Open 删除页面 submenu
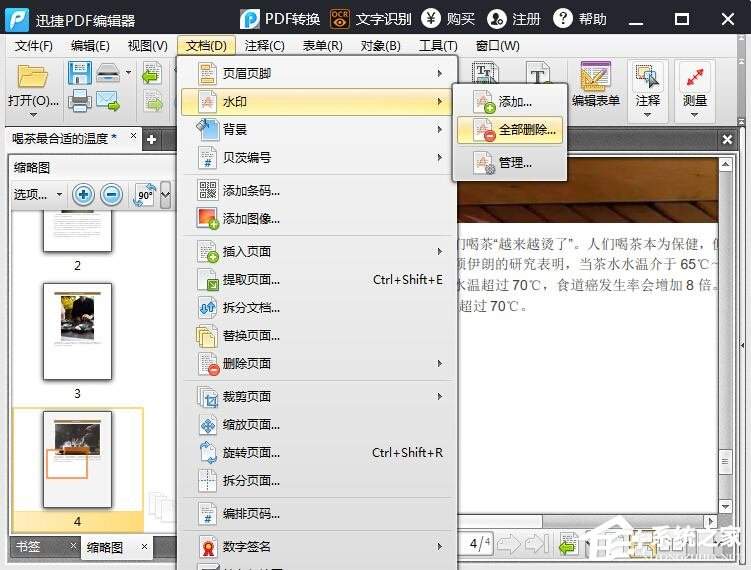The height and width of the screenshot is (570, 751). [318, 364]
